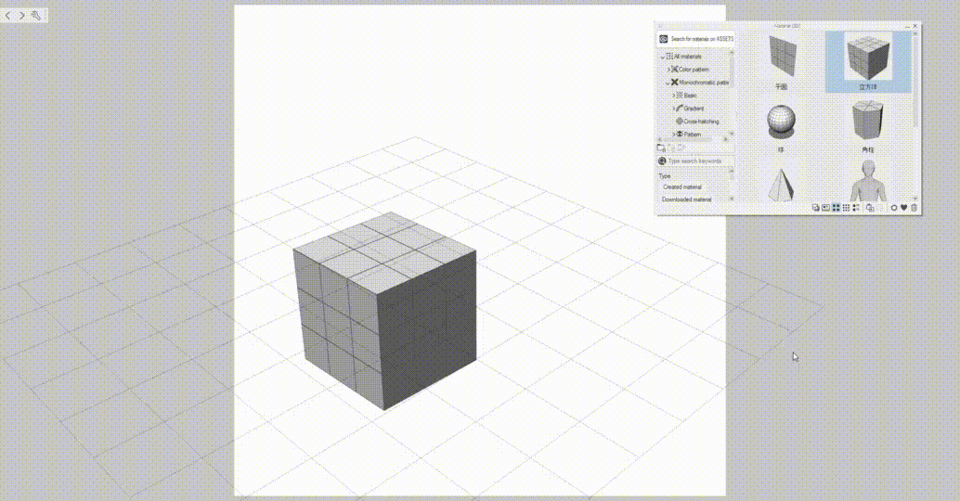Close the Material panel
The image size is (960, 501).
915,26
